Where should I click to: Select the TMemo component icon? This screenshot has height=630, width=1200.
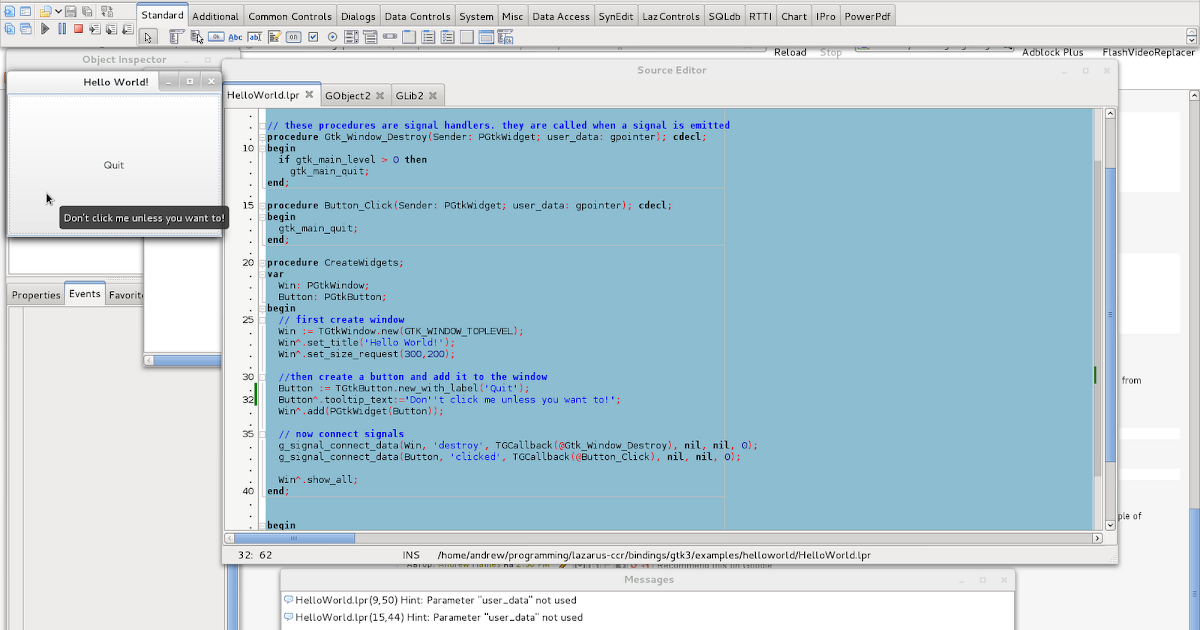(x=275, y=37)
